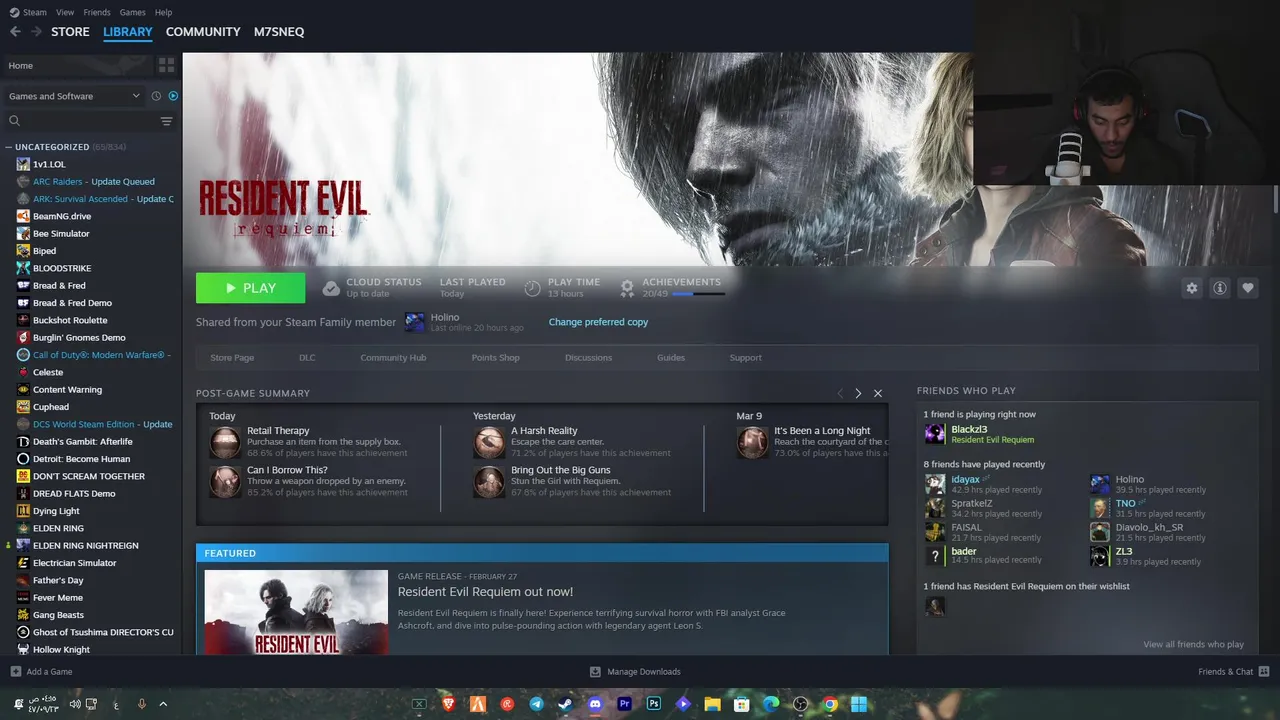The width and height of the screenshot is (1280, 720).
Task: Open Discord from the taskbar
Action: (x=595, y=704)
